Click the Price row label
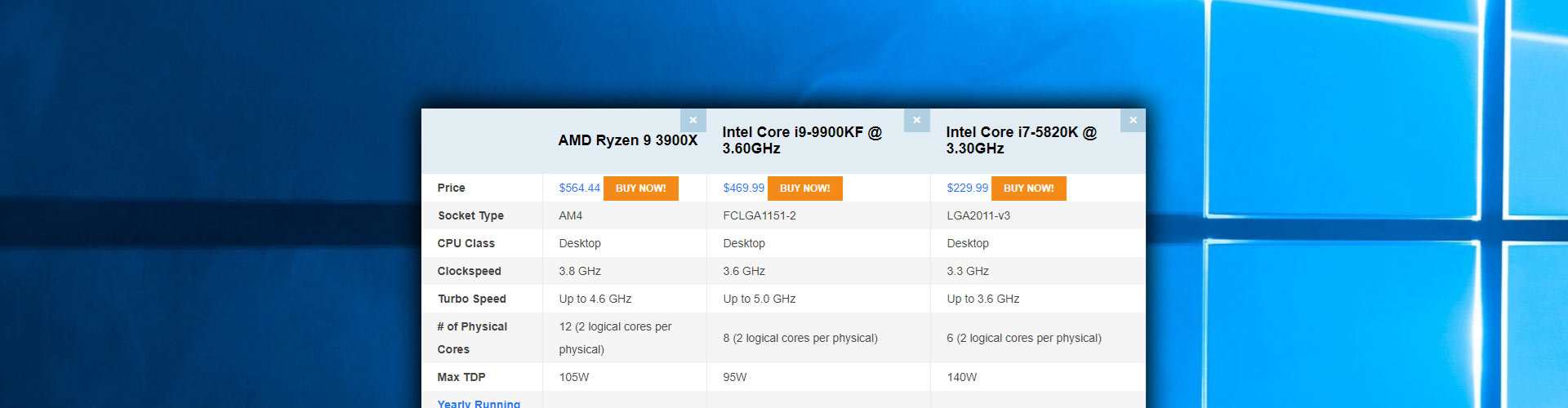 pyautogui.click(x=451, y=188)
